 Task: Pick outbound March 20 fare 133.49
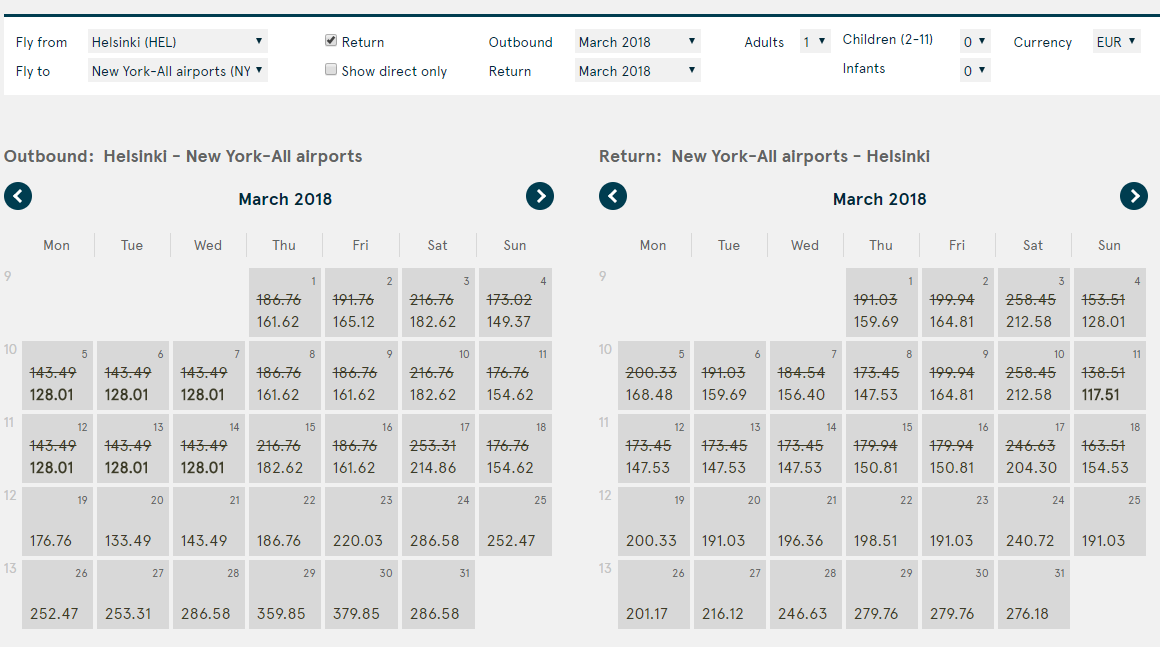[x=132, y=522]
